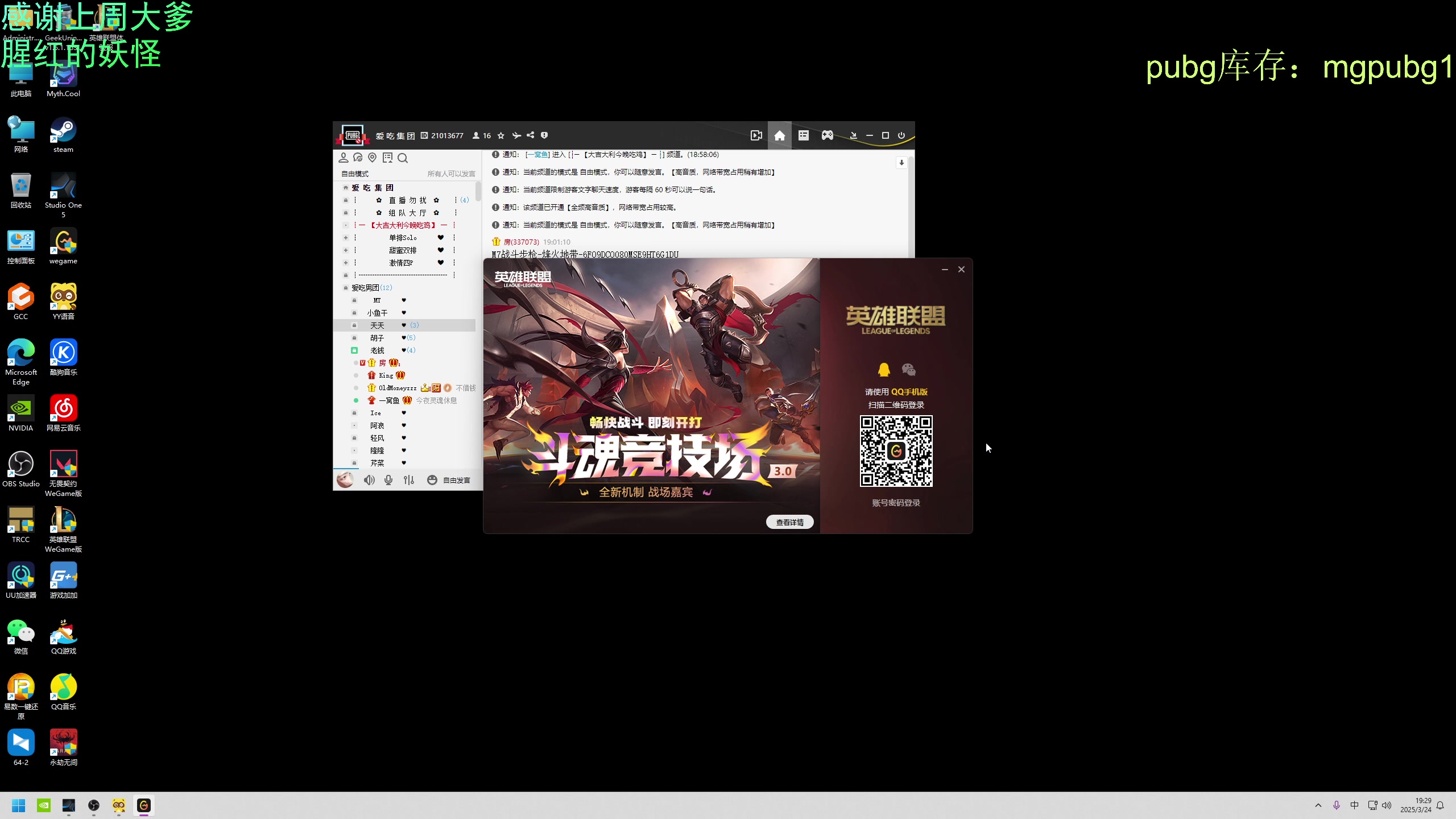Open 网易云音乐 desktop shortcut
This screenshot has height=819, width=1456.
click(63, 413)
